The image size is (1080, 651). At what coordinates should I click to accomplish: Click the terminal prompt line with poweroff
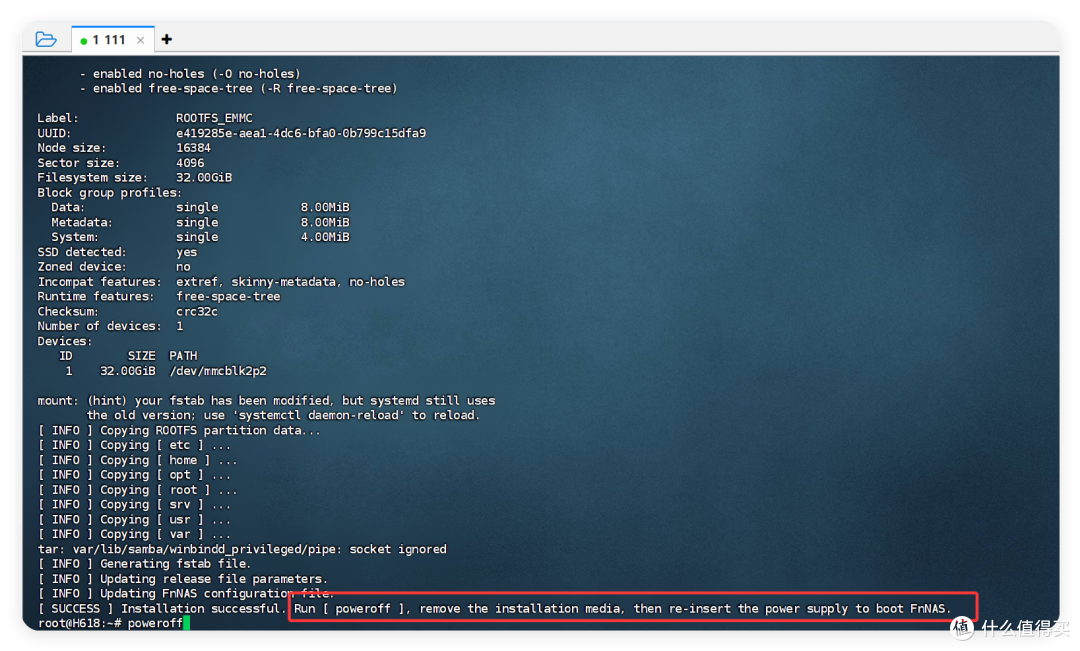coord(114,623)
